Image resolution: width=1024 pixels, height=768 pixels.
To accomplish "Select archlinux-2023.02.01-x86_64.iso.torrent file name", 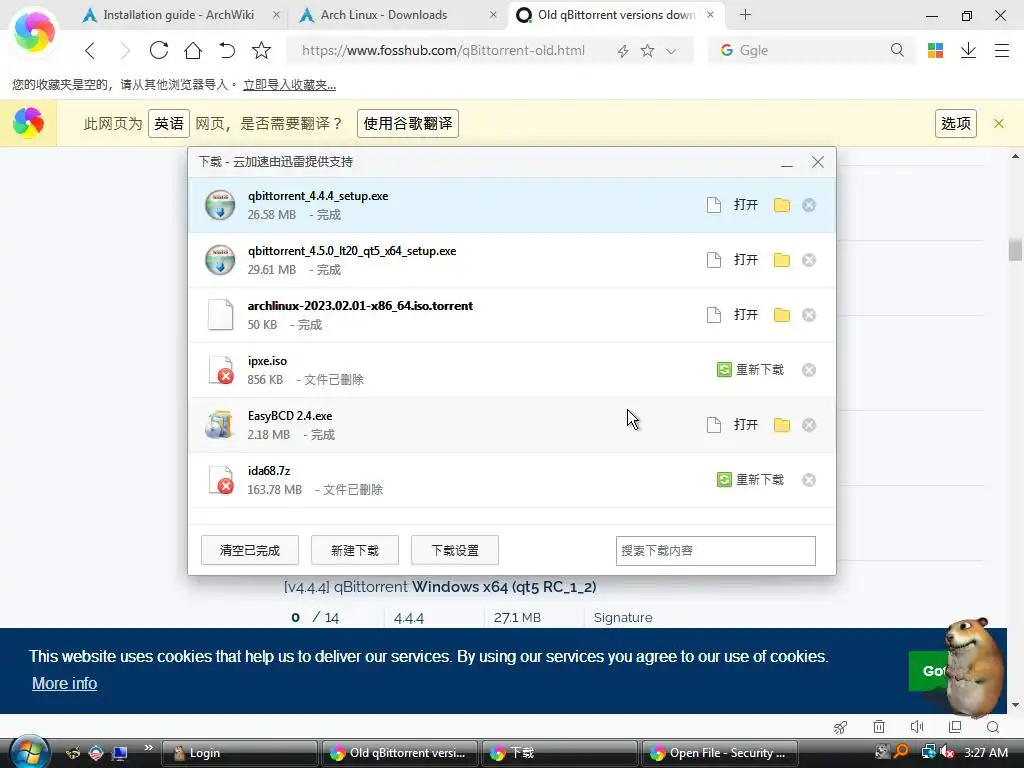I will point(360,306).
